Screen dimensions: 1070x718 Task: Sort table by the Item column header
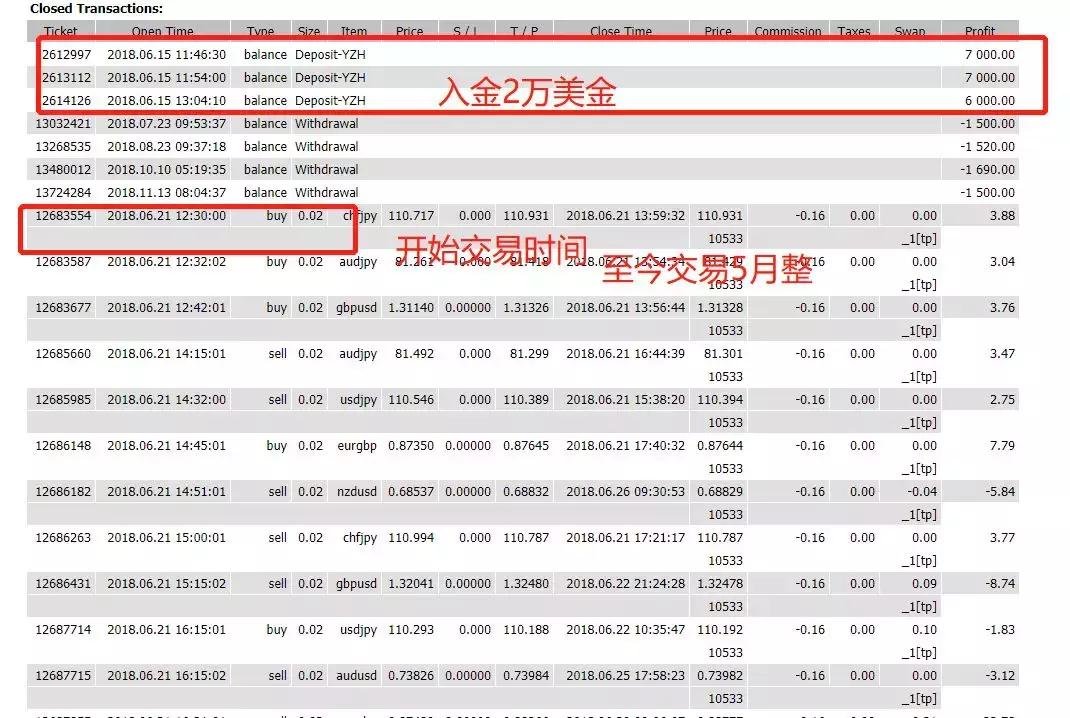[x=354, y=31]
